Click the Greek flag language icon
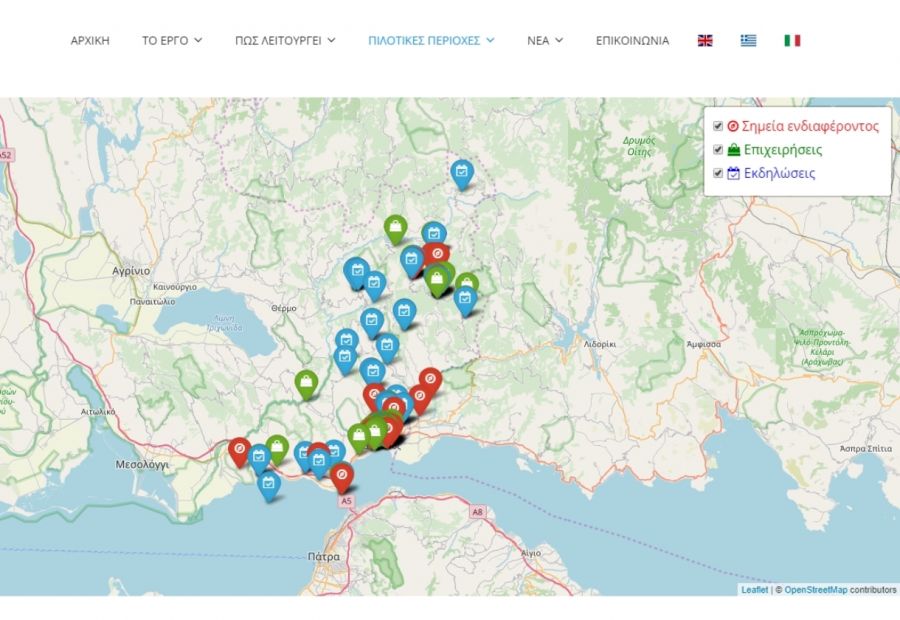 tap(749, 41)
